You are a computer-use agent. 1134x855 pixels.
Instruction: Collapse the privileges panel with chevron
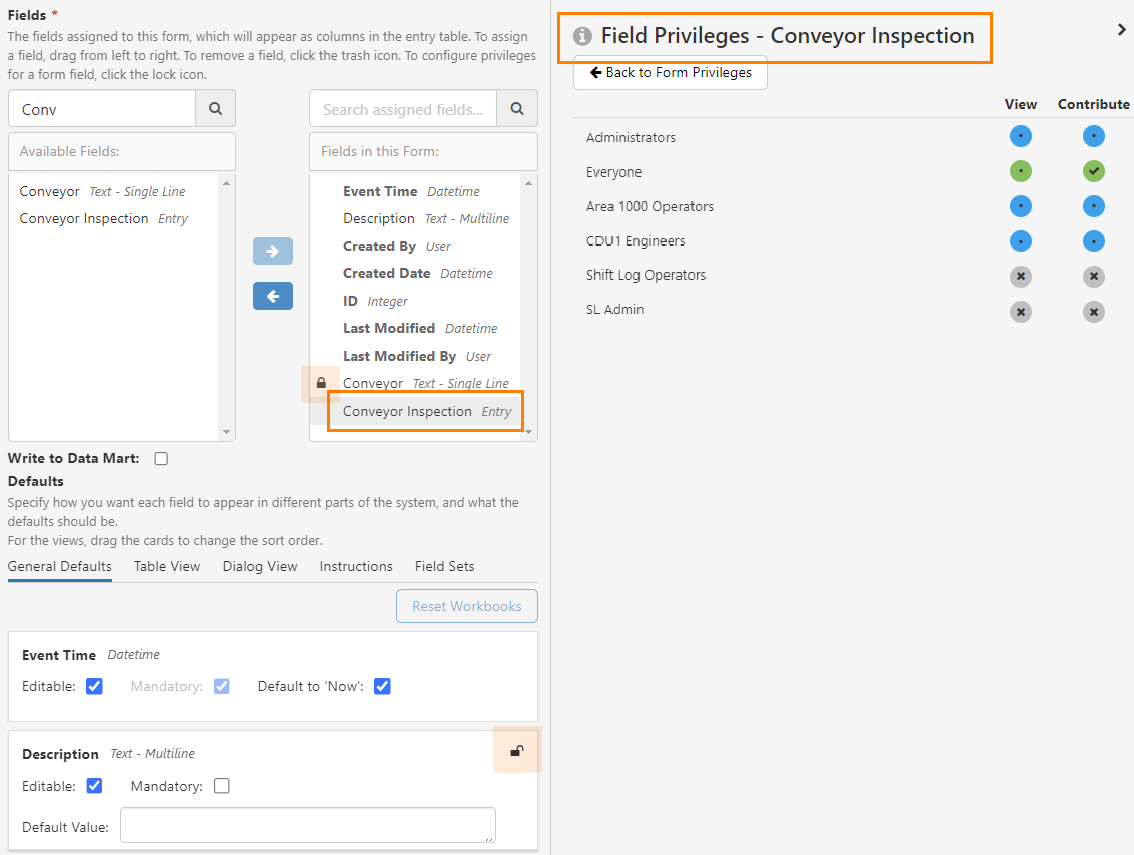pyautogui.click(x=1121, y=30)
